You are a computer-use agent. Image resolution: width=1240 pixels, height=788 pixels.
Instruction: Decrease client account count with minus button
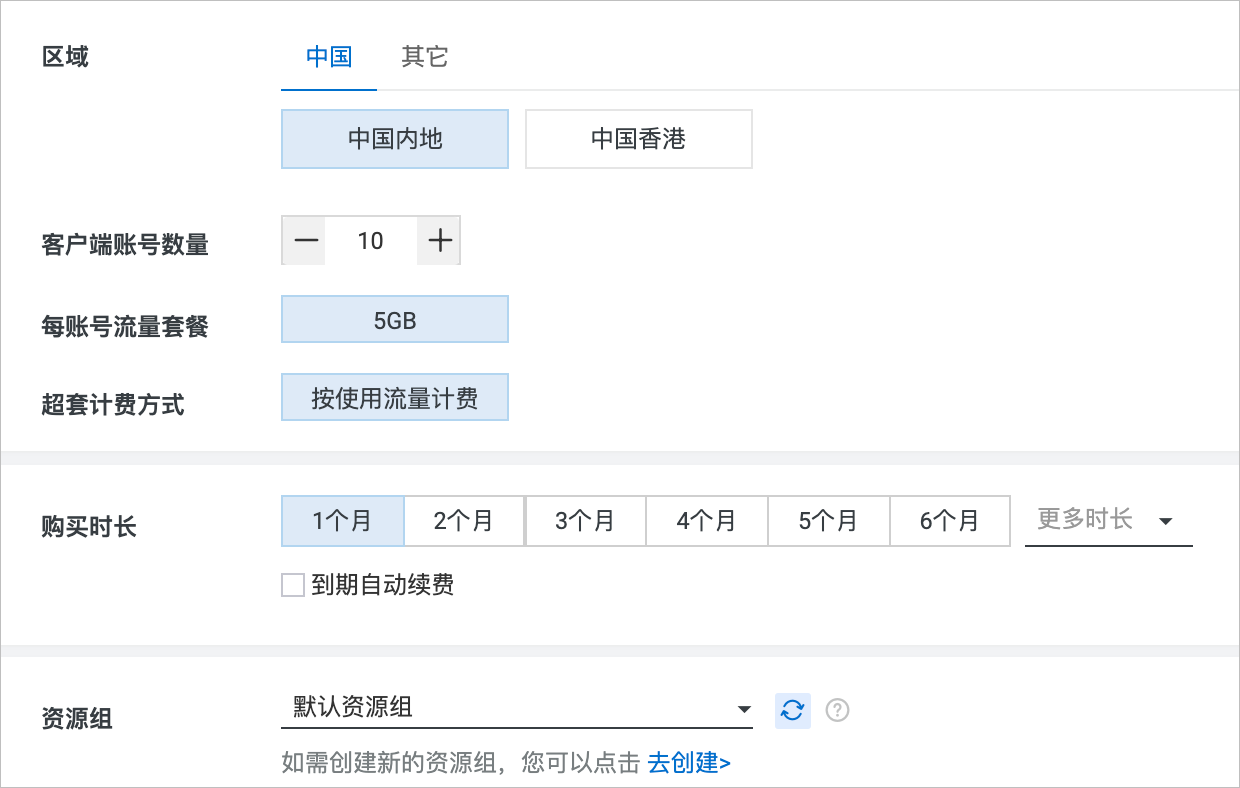tap(305, 241)
